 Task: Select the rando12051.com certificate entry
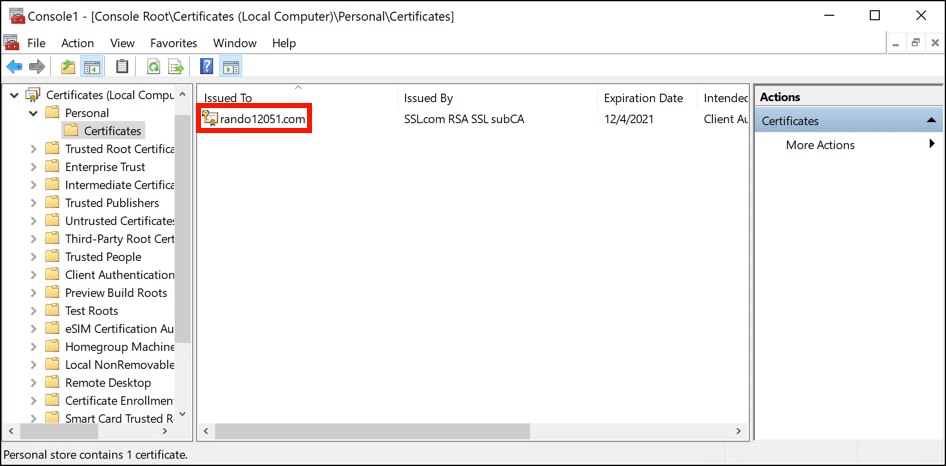point(264,119)
